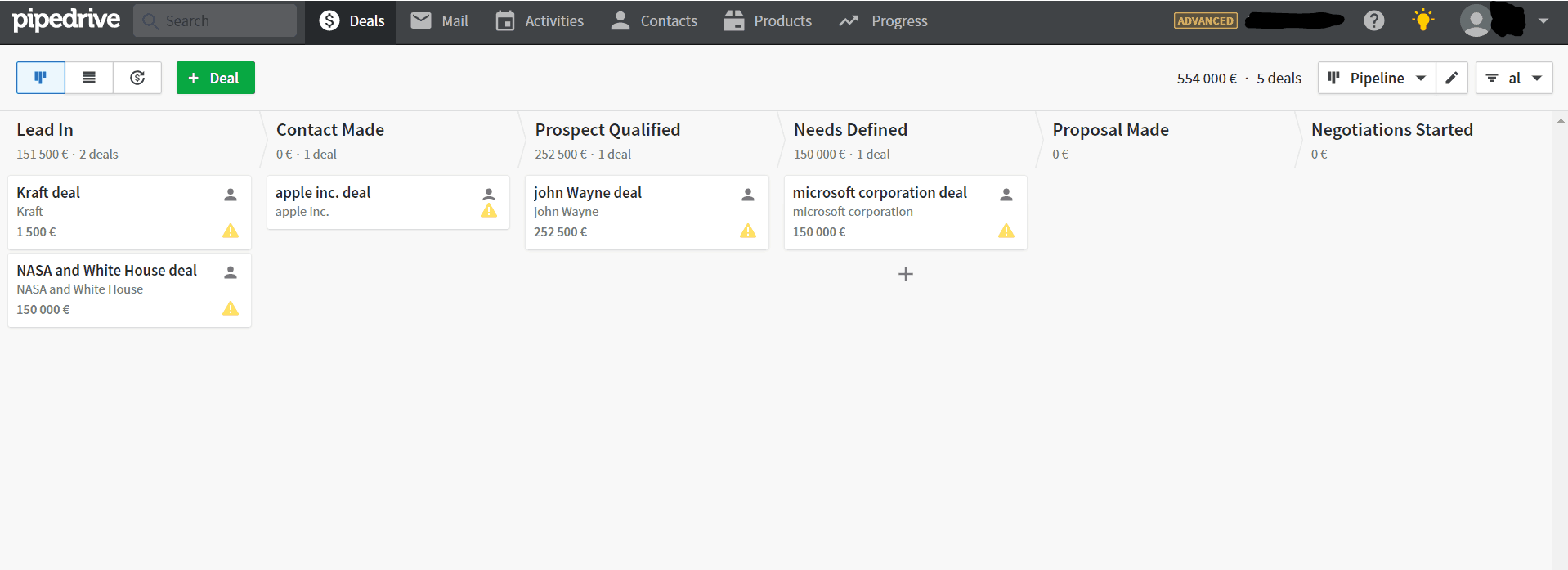Click the 252 500 € john Wayne value
Screen dimensions: 1568x570
[560, 232]
